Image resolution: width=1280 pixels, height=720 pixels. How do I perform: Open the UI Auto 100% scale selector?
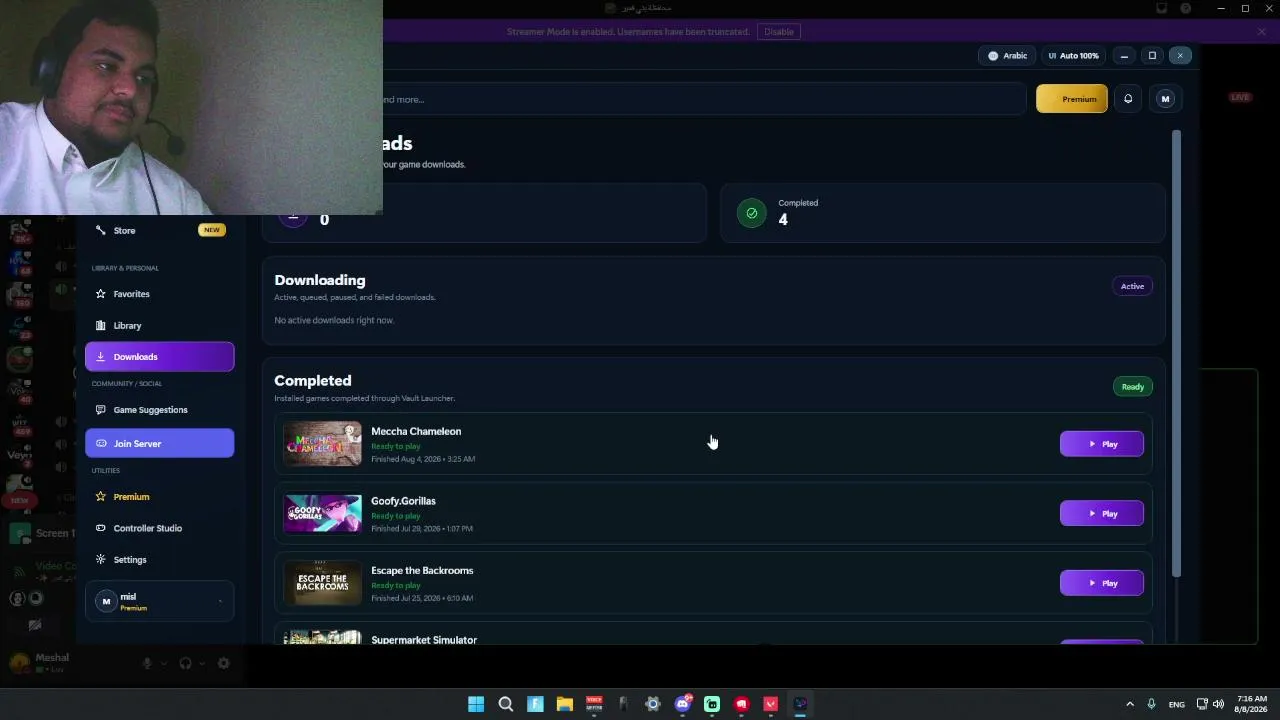[1073, 56]
